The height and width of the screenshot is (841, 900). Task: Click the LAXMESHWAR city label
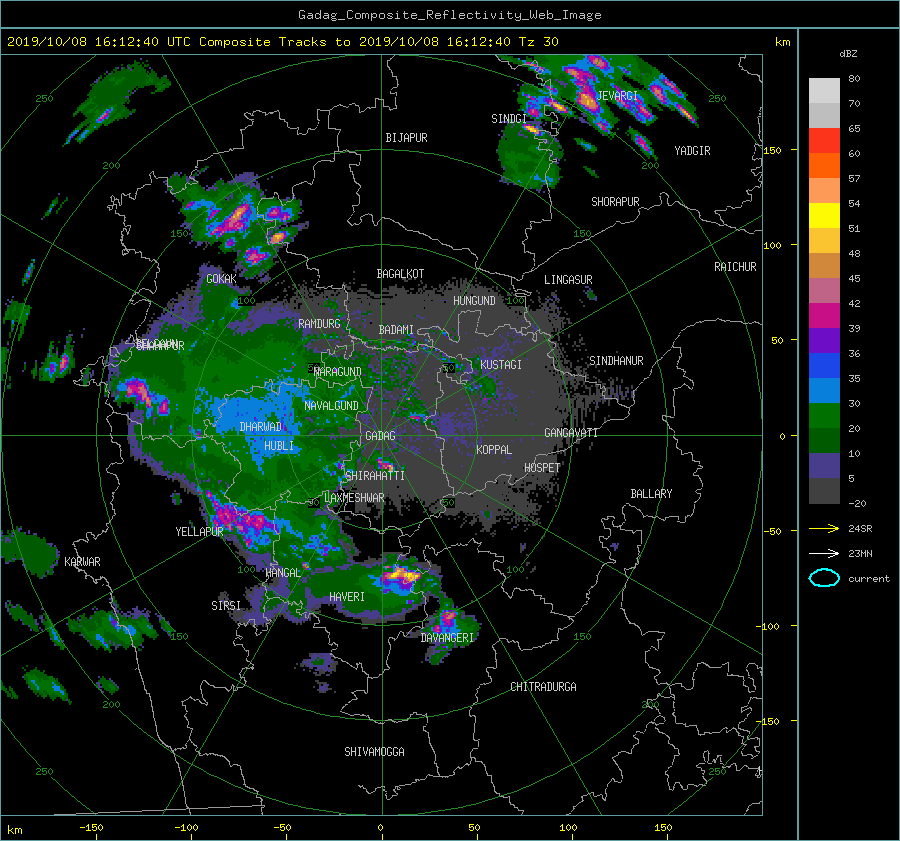coord(354,498)
